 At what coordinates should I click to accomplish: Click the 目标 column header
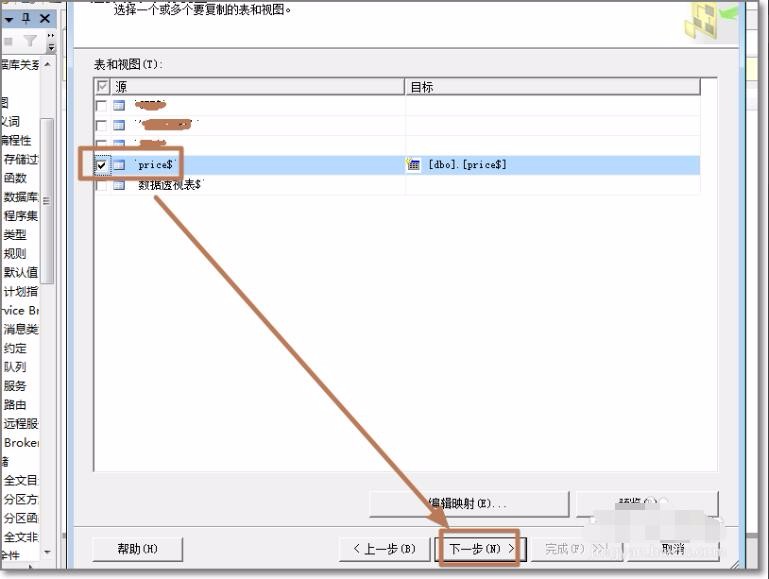(553, 87)
